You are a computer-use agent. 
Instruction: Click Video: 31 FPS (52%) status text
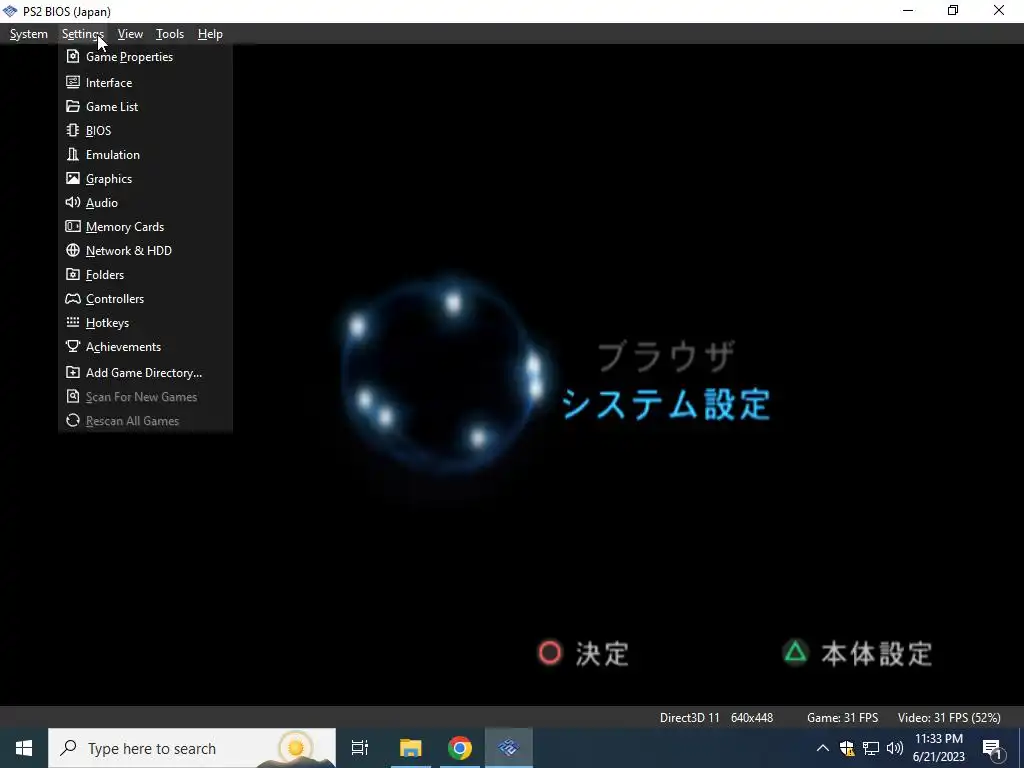949,718
